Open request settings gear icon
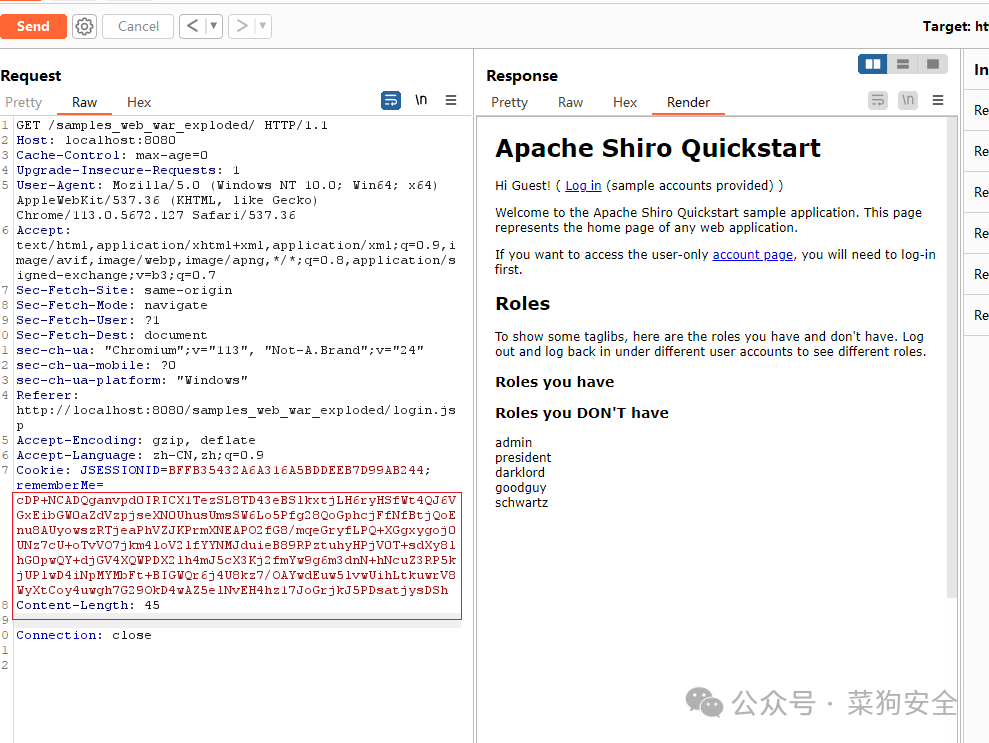Viewport: 989px width, 743px height. click(85, 26)
